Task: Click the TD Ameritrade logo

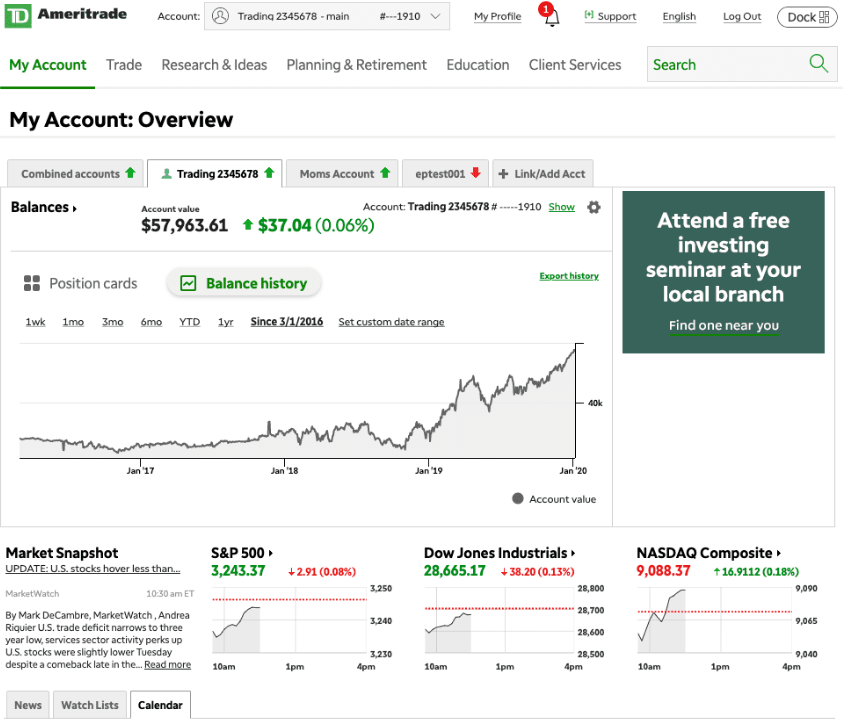Action: [66, 16]
